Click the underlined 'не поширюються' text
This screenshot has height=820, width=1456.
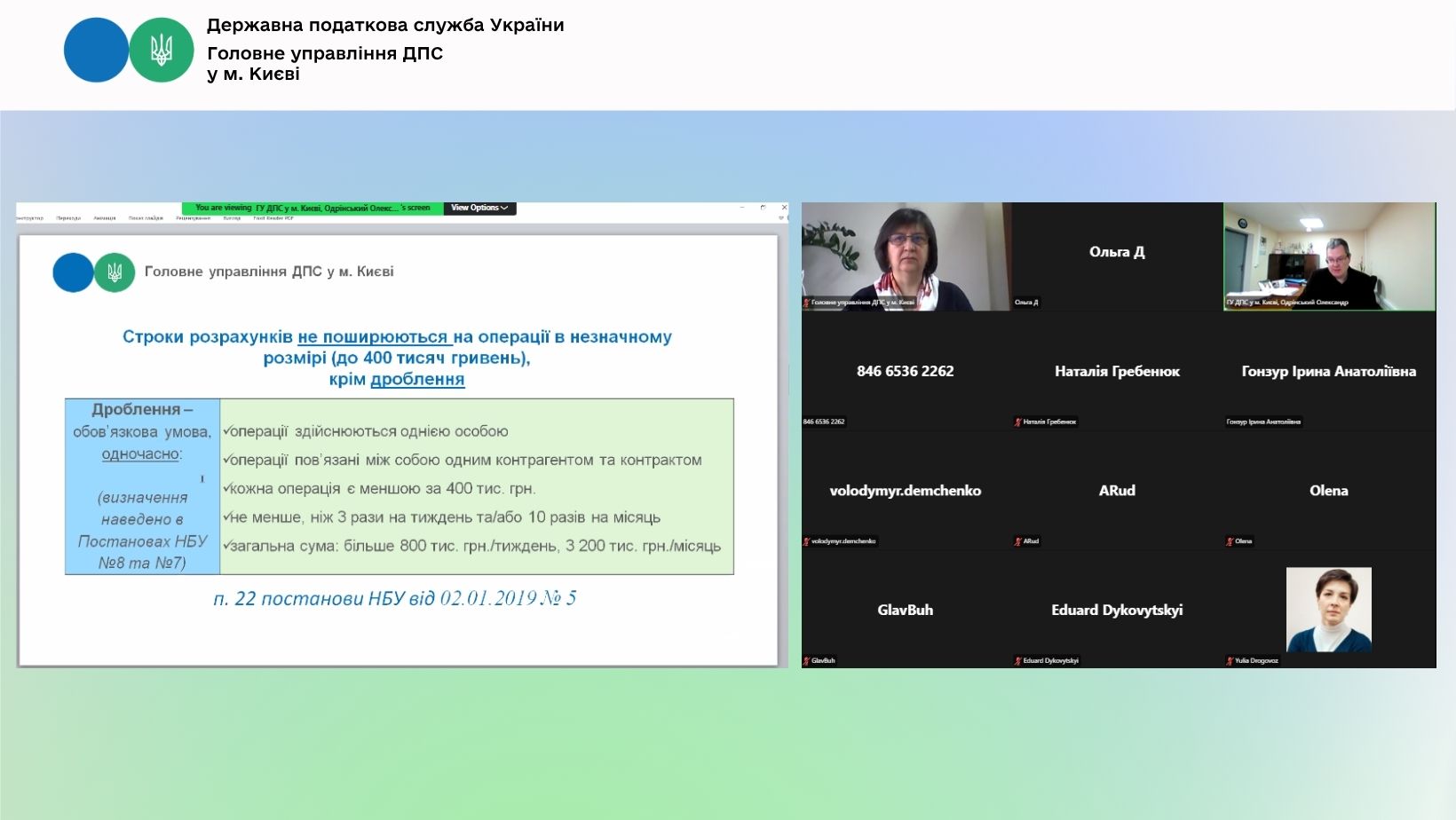point(374,337)
